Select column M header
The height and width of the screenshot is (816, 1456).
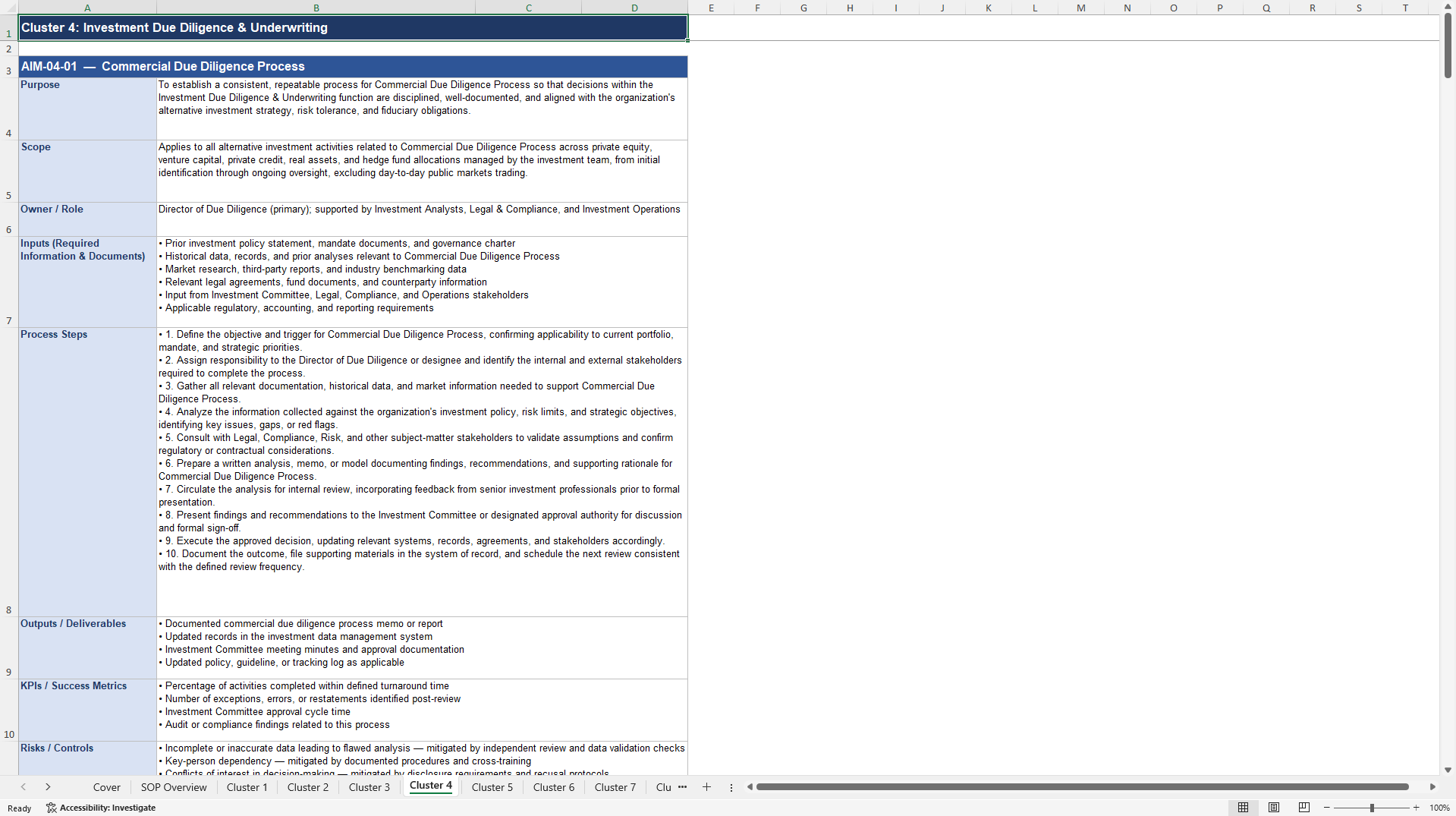click(x=1080, y=8)
